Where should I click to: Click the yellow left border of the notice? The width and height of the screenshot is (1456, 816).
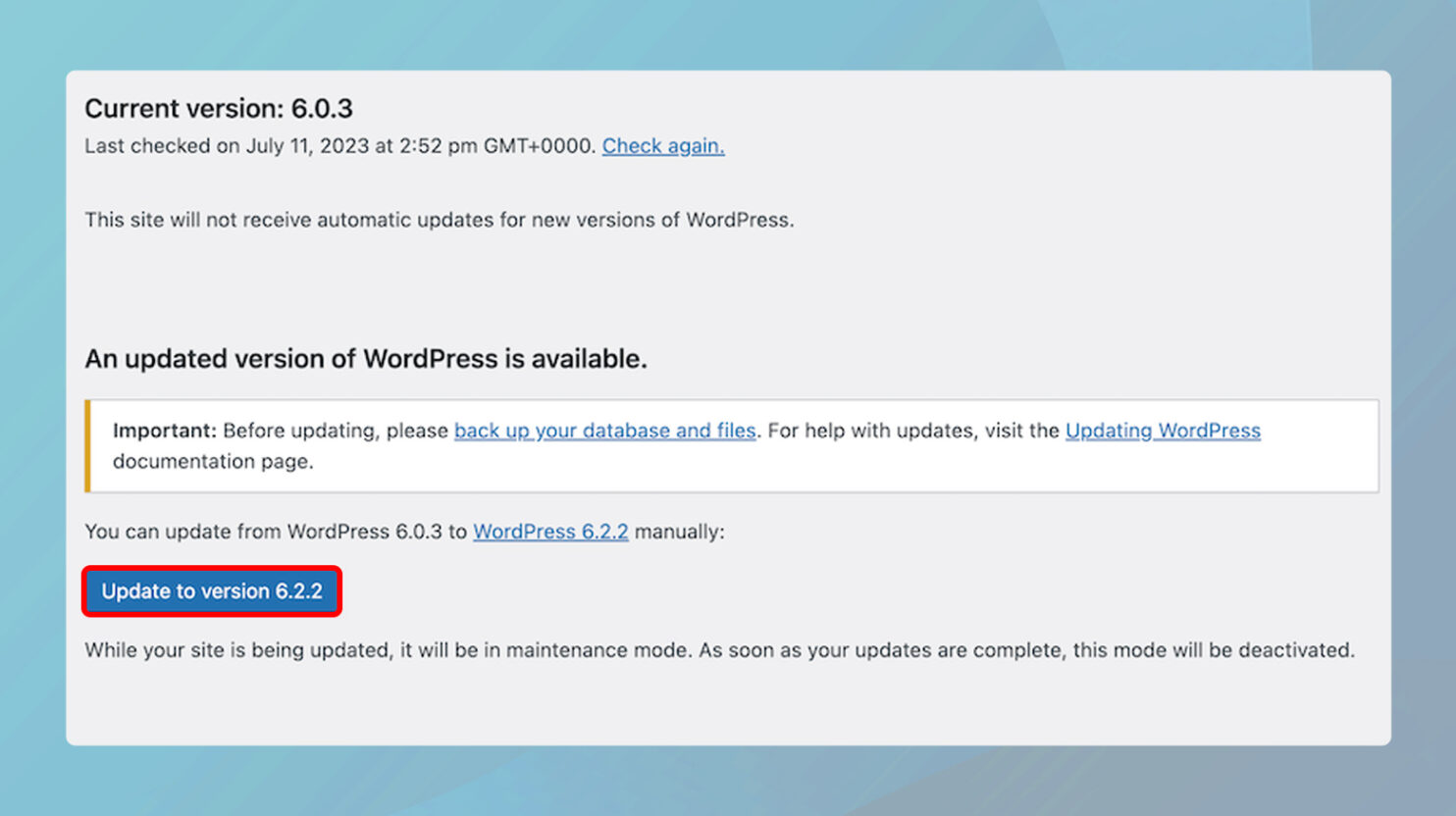click(x=87, y=445)
